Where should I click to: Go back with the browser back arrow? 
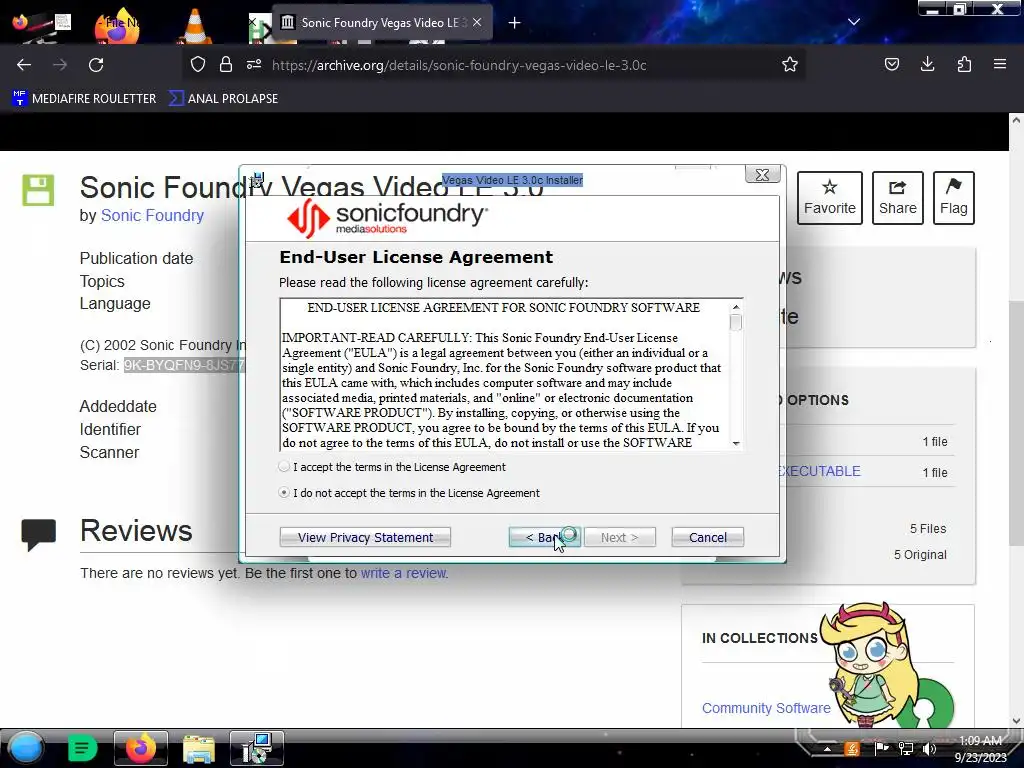(x=24, y=65)
